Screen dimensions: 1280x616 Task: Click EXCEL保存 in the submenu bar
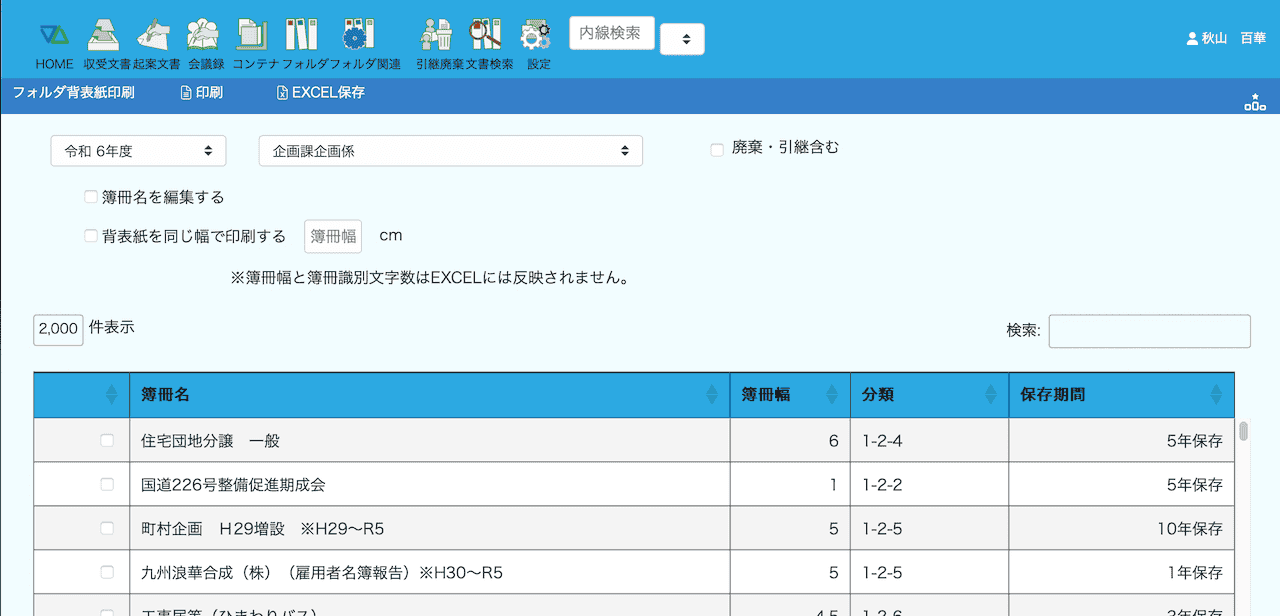pos(320,93)
